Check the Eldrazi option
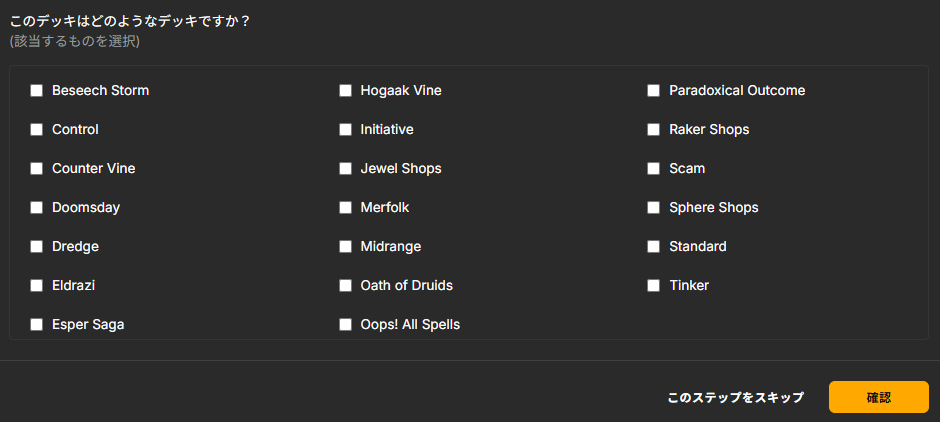 (x=37, y=286)
